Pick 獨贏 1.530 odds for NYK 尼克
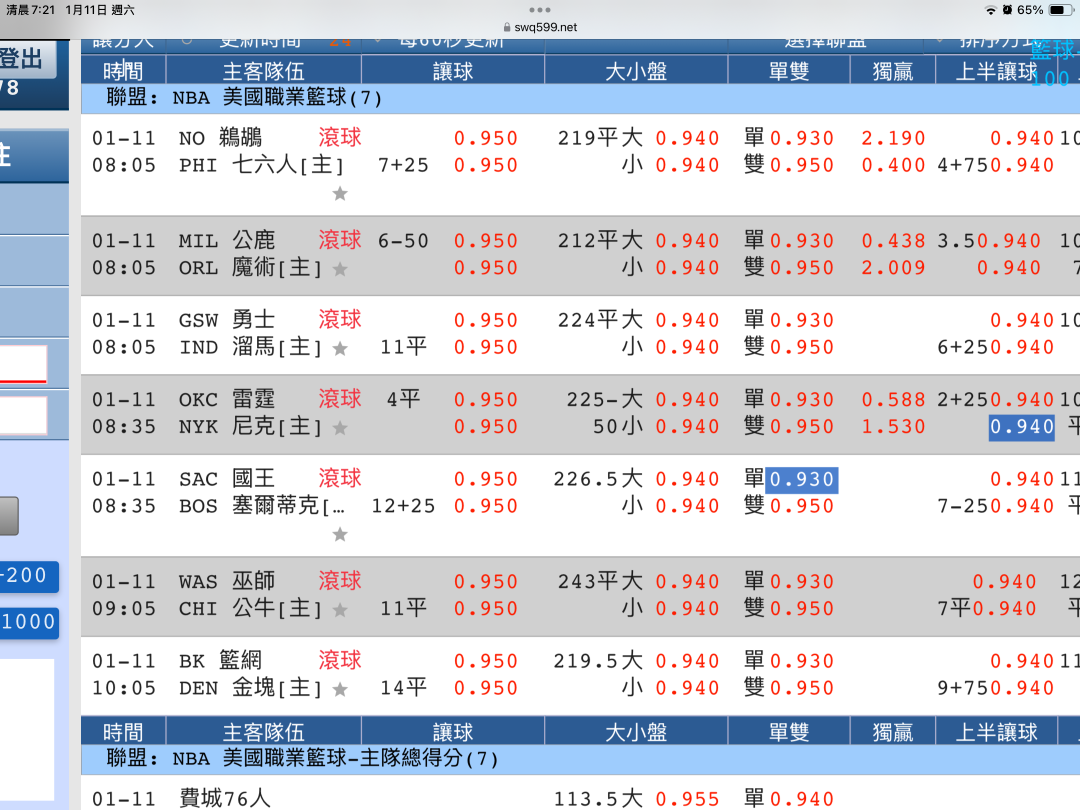The image size is (1080, 810). (x=893, y=427)
